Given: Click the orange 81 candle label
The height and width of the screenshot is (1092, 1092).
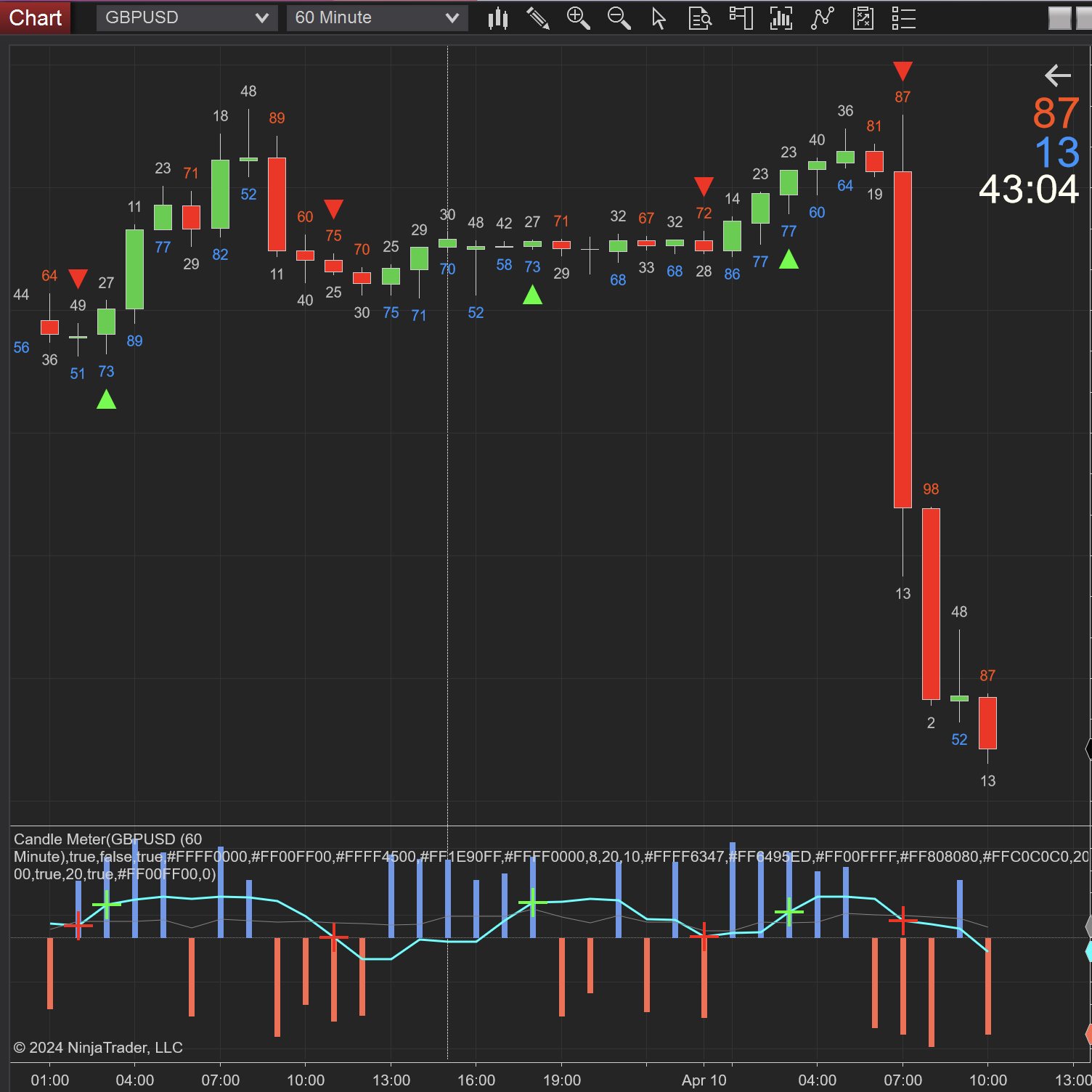Looking at the screenshot, I should [874, 126].
